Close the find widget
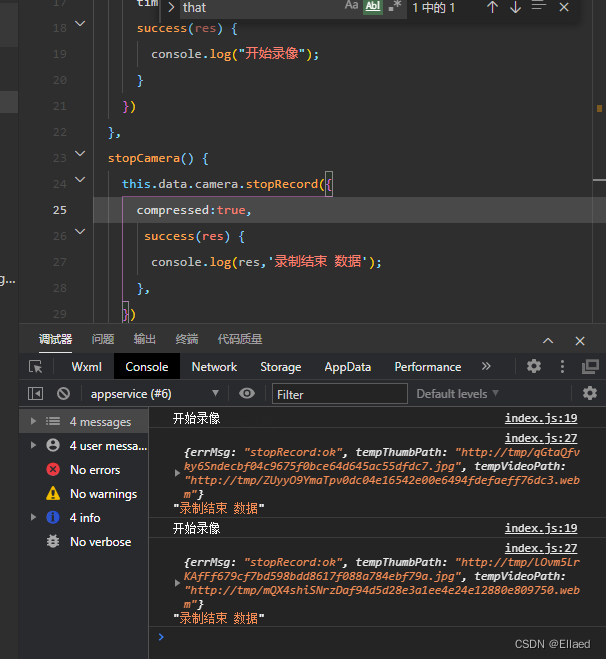Image resolution: width=606 pixels, height=659 pixels. pos(564,7)
